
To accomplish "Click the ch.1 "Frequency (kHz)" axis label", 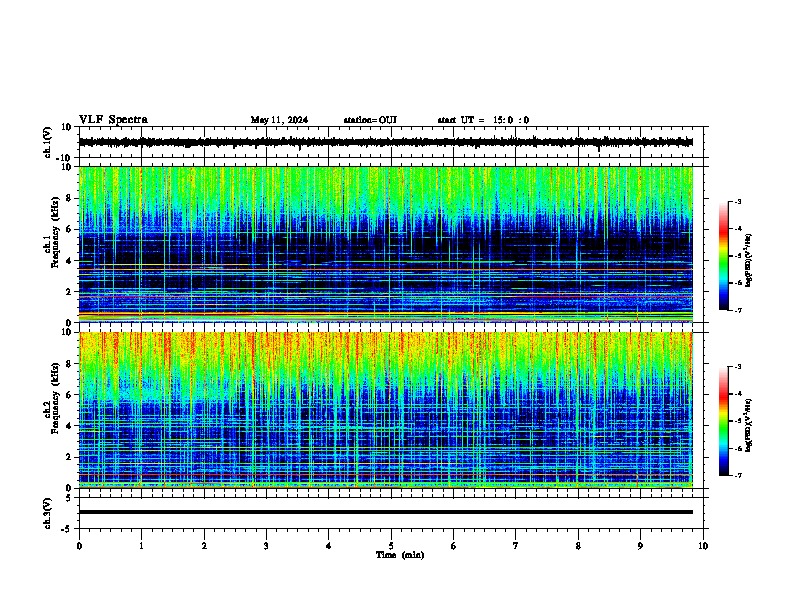I will tap(55, 234).
